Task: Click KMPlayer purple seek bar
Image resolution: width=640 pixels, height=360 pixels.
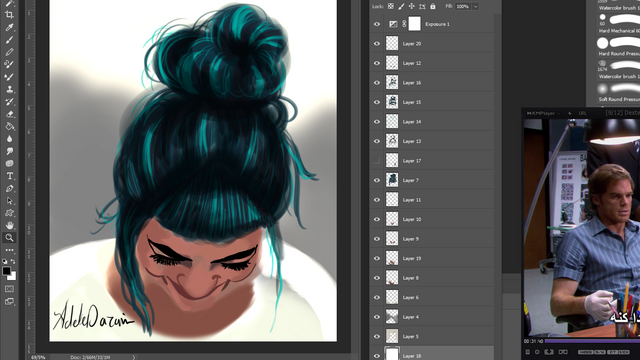Action: (x=592, y=341)
